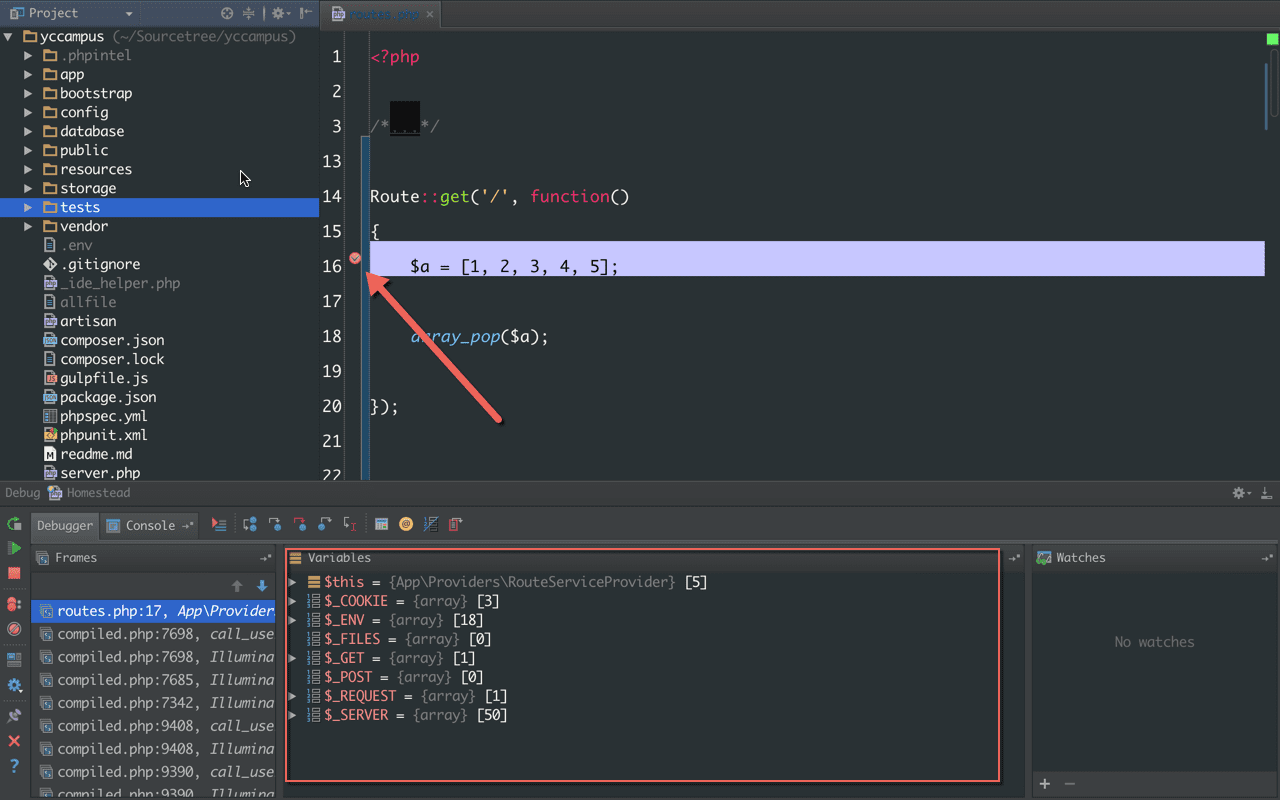Resume the program with the green play icon
The width and height of the screenshot is (1280, 800).
(14, 549)
